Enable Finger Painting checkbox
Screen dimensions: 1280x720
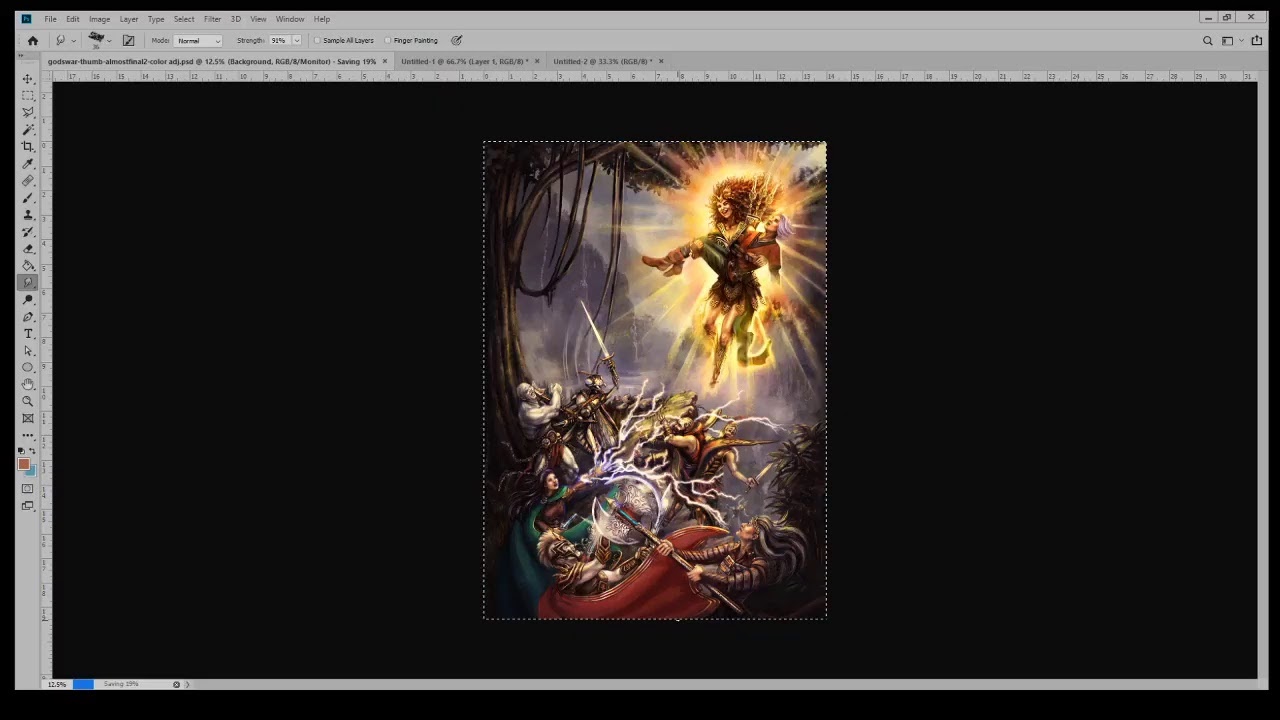[x=388, y=41]
